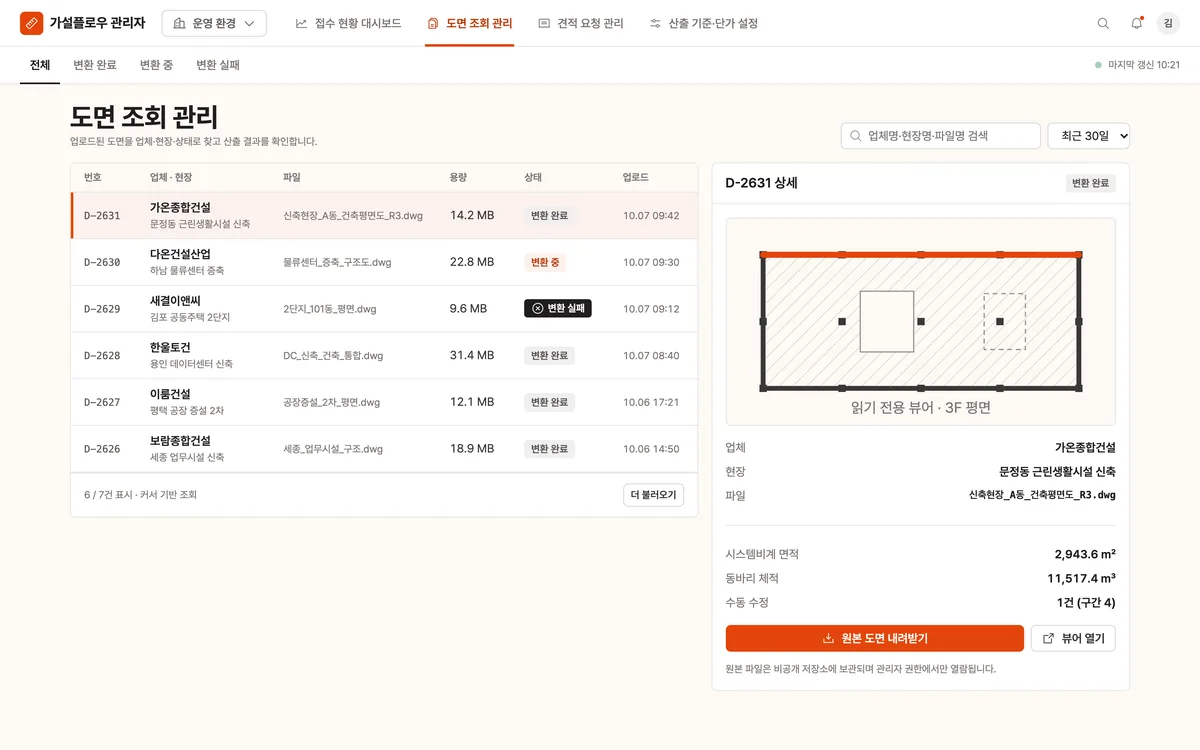Open the 김 user avatar menu
Image resolution: width=1200 pixels, height=750 pixels.
click(x=1168, y=23)
